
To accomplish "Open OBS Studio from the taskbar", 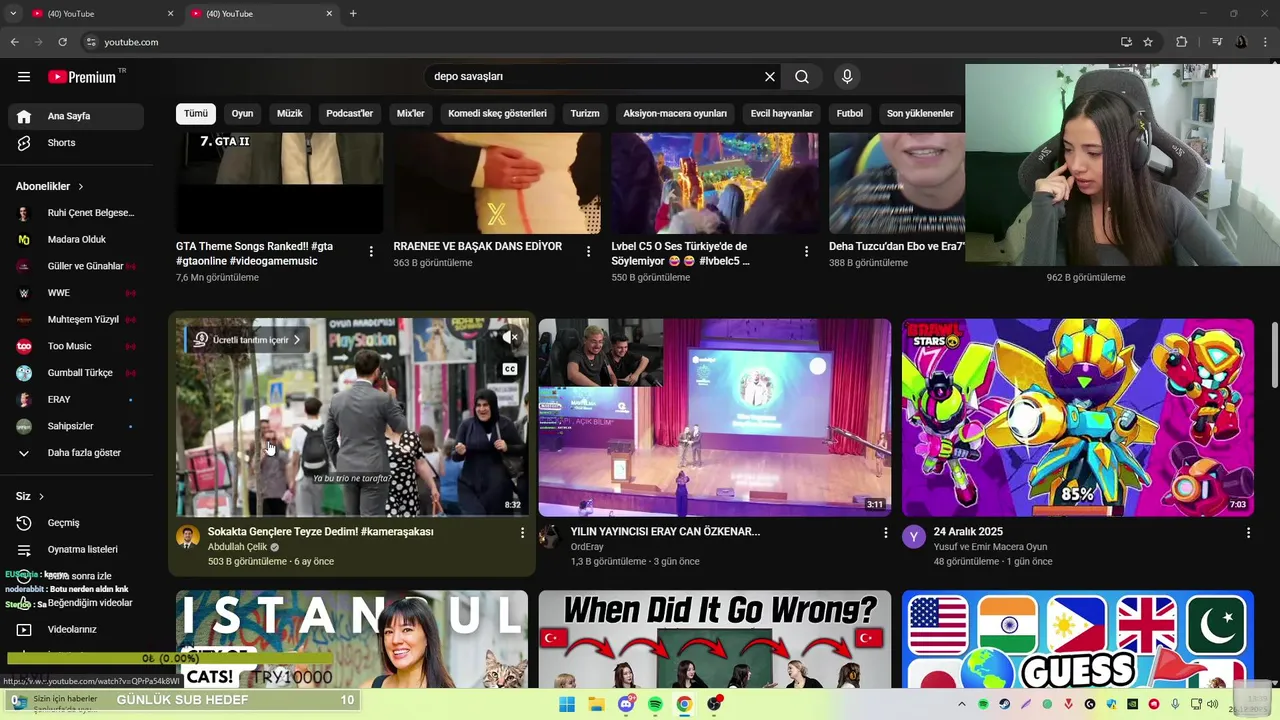I will pos(714,704).
